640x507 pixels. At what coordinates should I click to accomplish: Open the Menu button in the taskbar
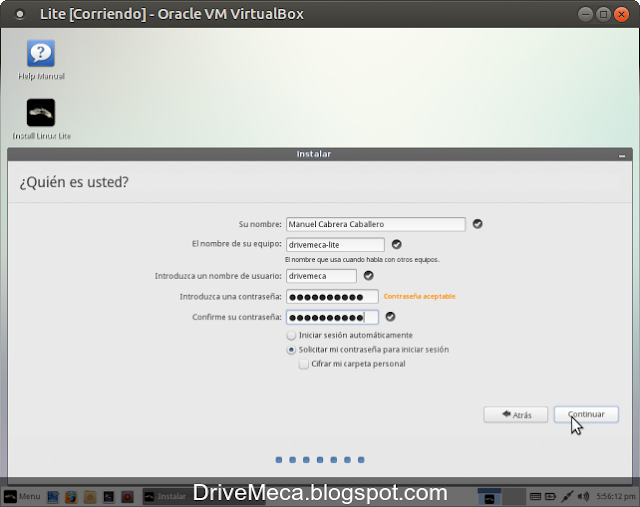click(x=22, y=496)
